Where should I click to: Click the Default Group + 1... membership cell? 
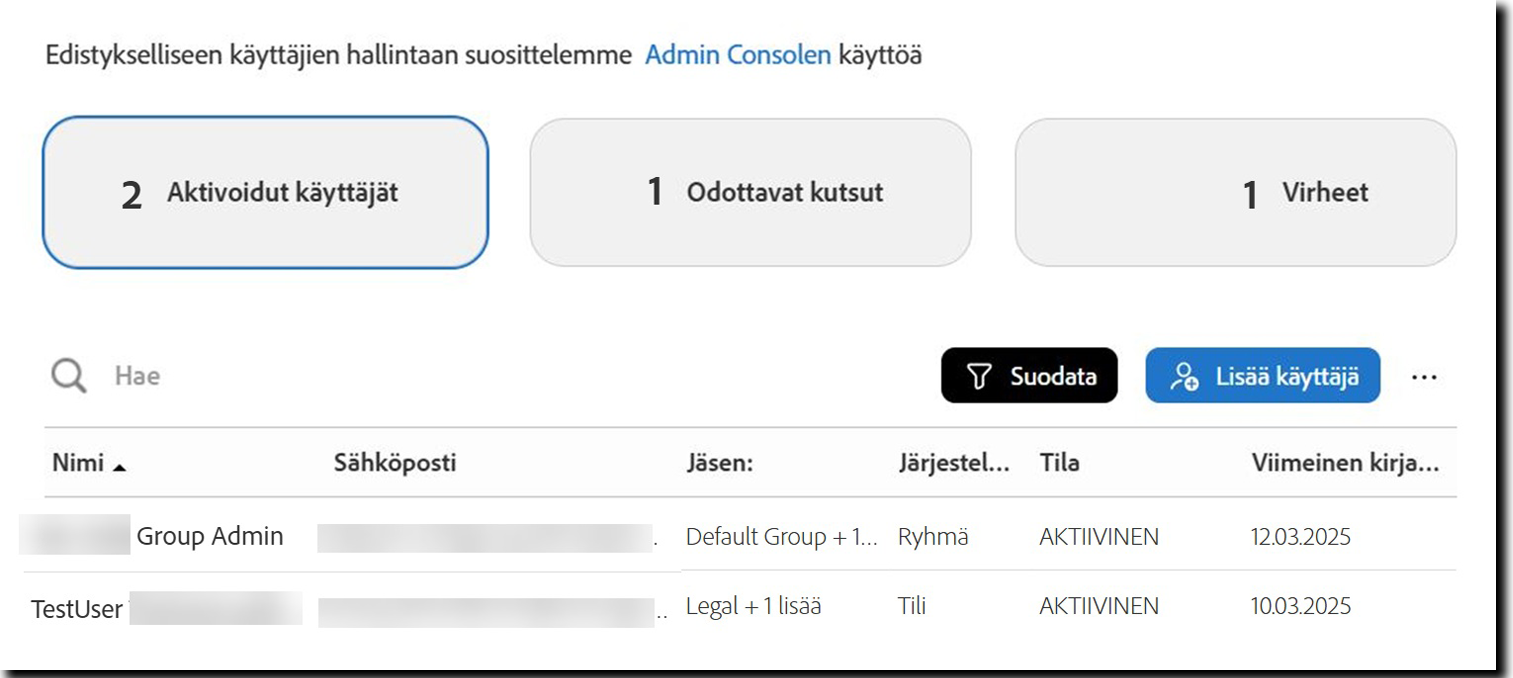pyautogui.click(x=781, y=537)
